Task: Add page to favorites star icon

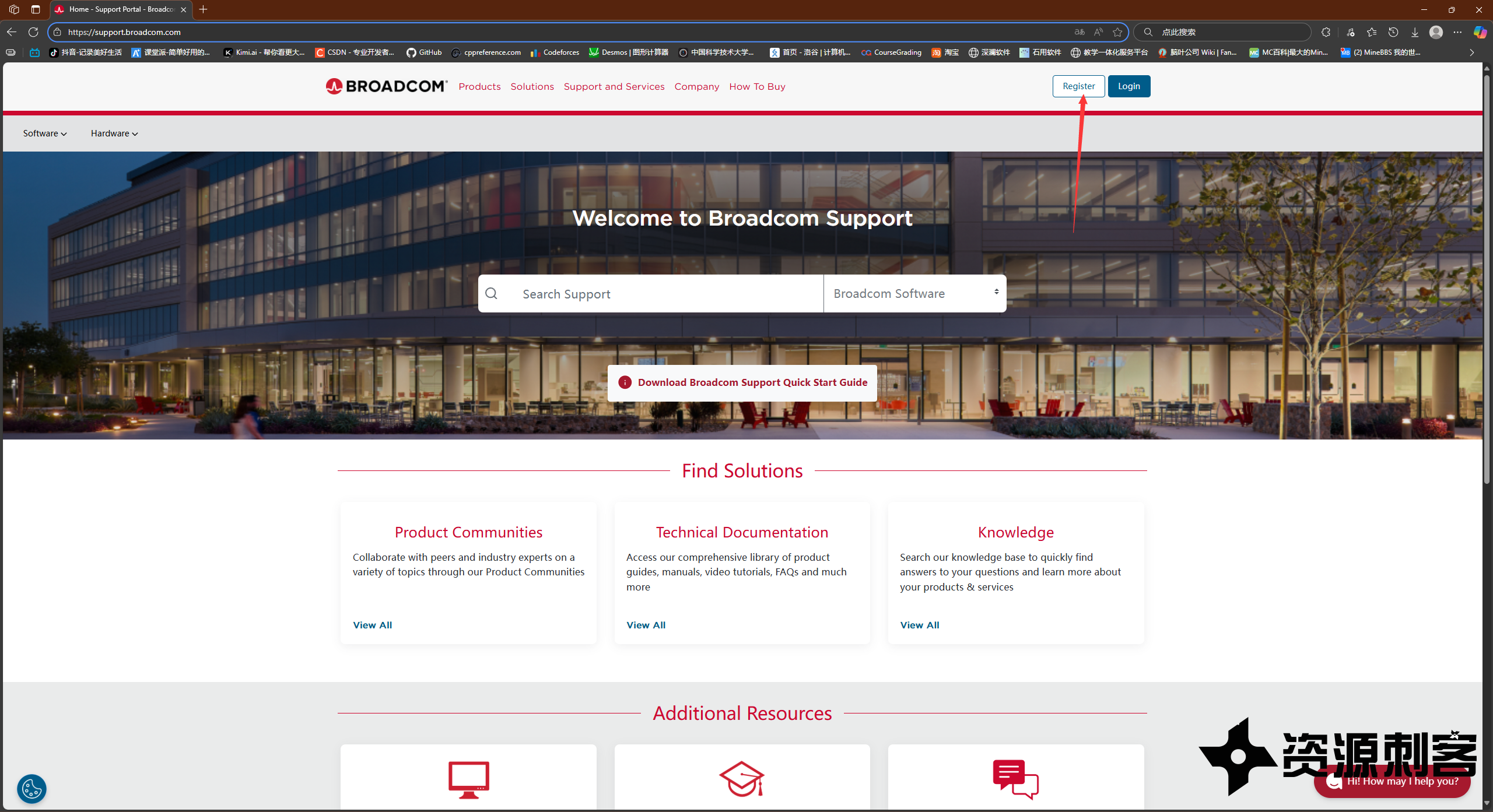Action: point(1117,32)
